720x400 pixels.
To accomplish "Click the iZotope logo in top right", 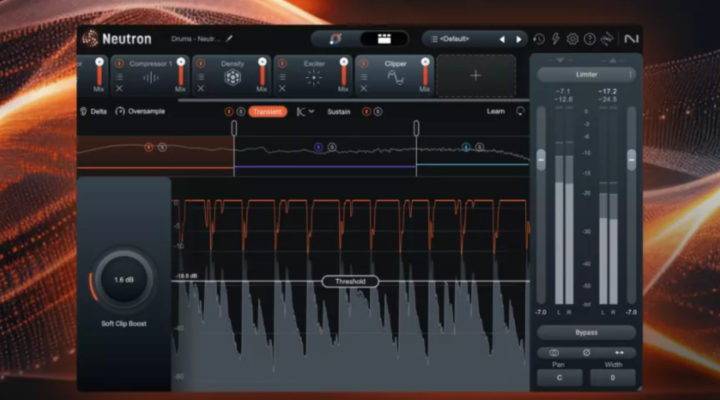I will (x=631, y=39).
